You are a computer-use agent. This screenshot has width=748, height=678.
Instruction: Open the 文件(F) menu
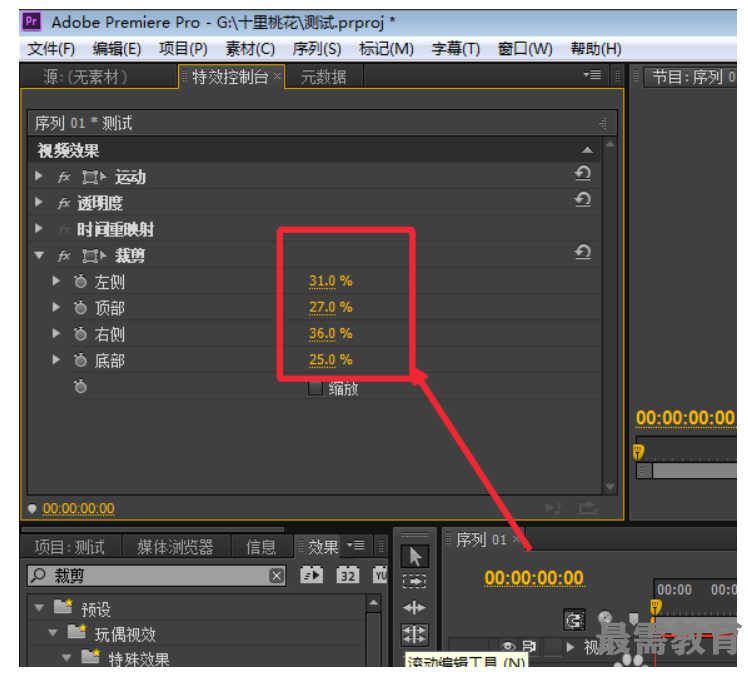[51, 49]
